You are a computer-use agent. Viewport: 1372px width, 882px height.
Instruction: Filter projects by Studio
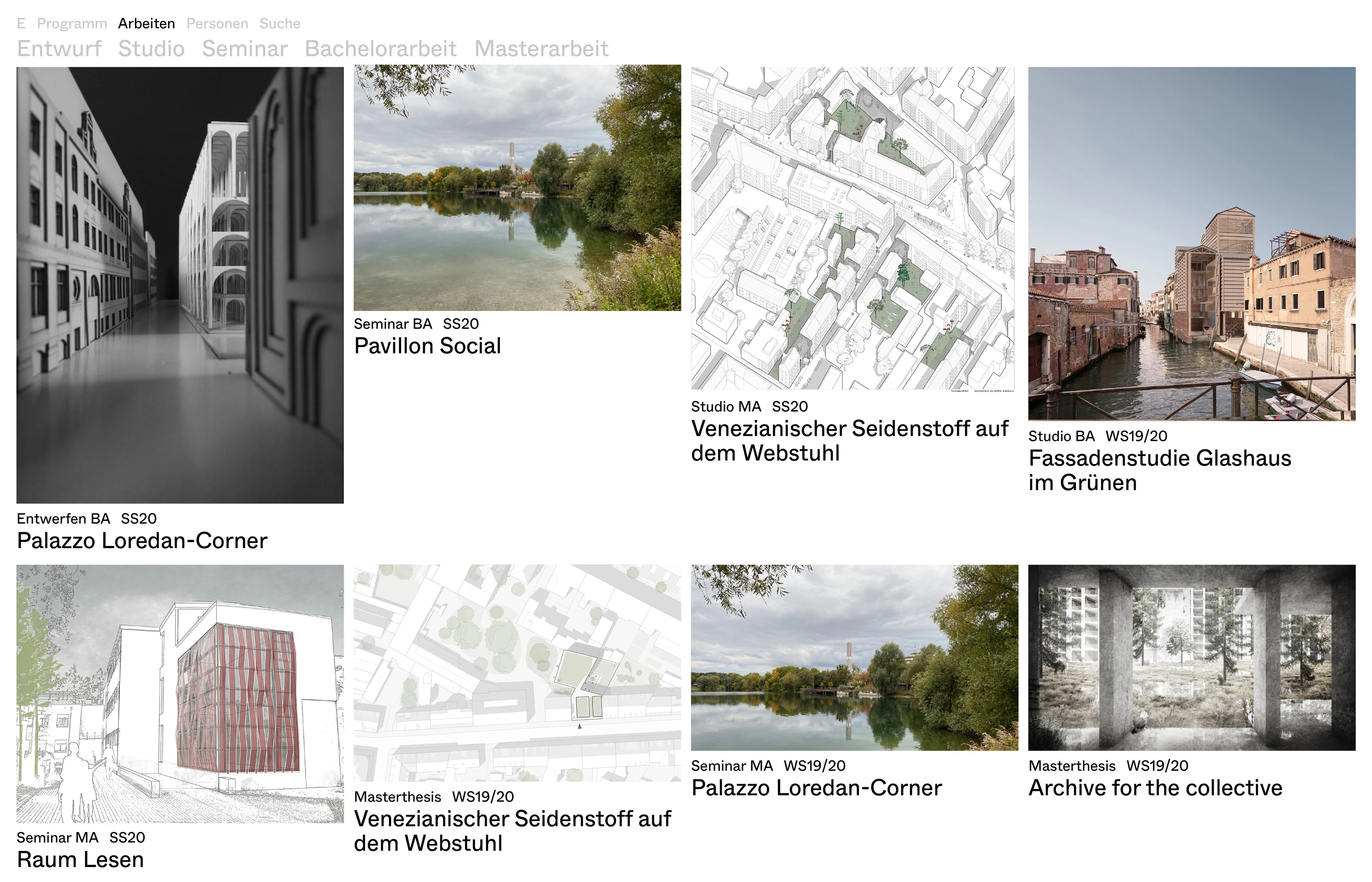tap(151, 48)
